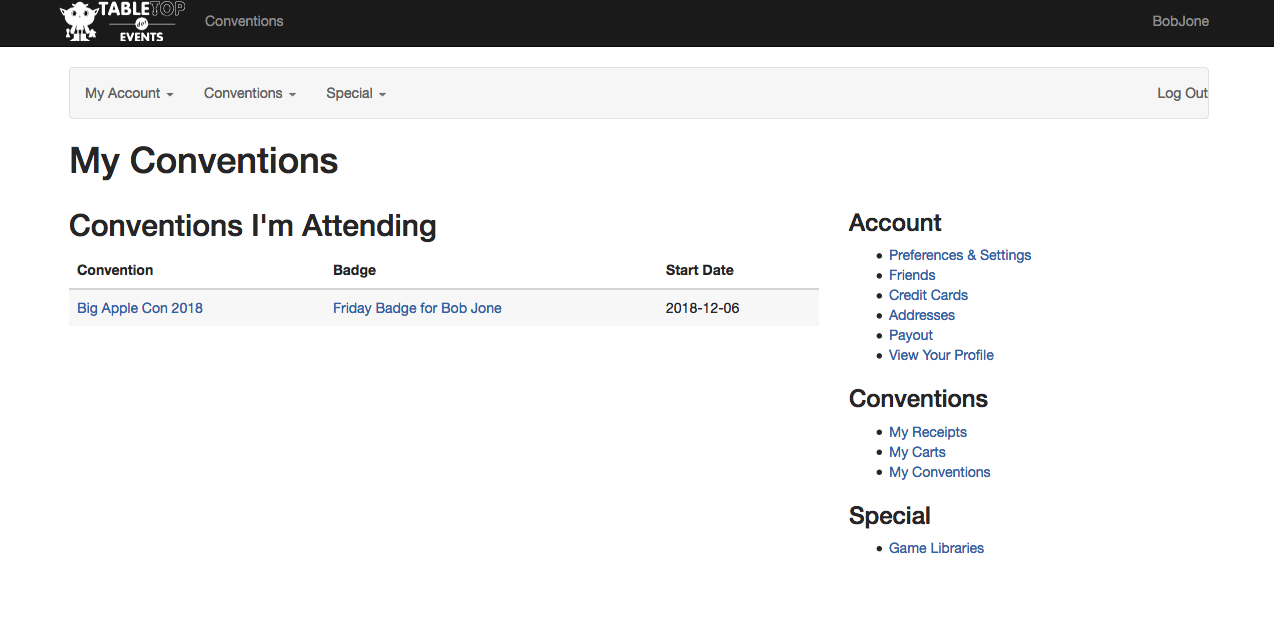Click the Start Date column header

point(699,270)
